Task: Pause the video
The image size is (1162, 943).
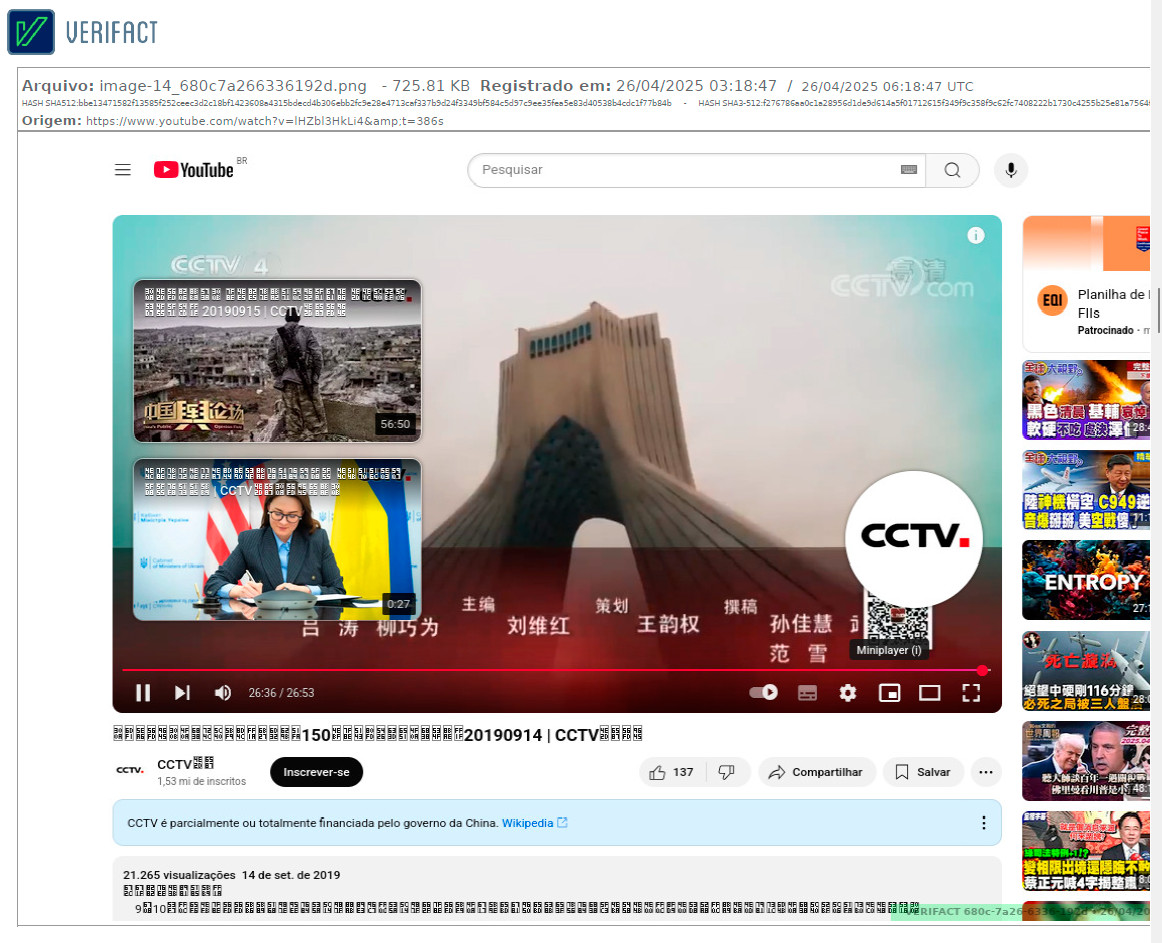Action: tap(143, 692)
